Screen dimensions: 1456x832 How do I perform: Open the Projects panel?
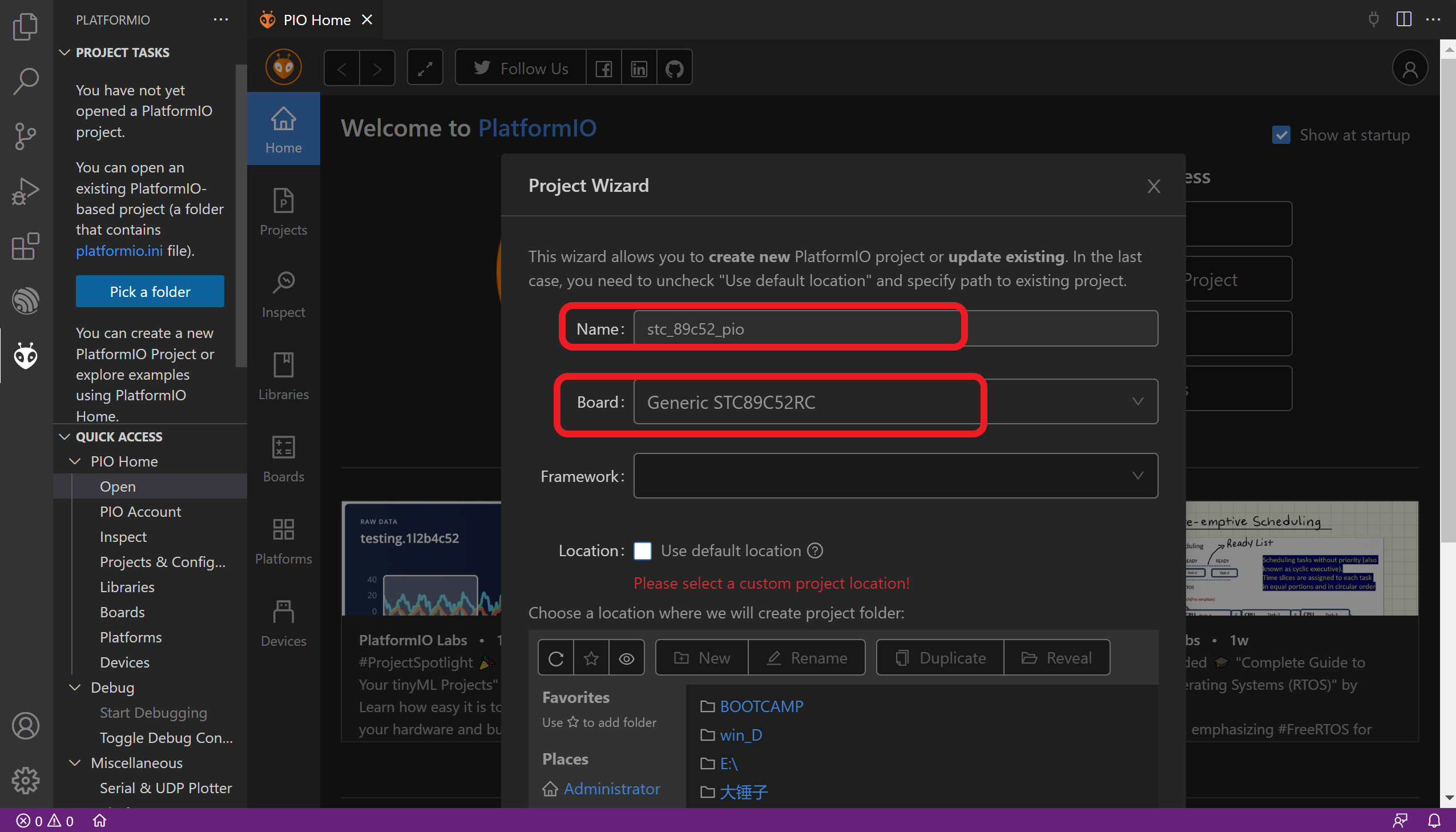pyautogui.click(x=283, y=210)
